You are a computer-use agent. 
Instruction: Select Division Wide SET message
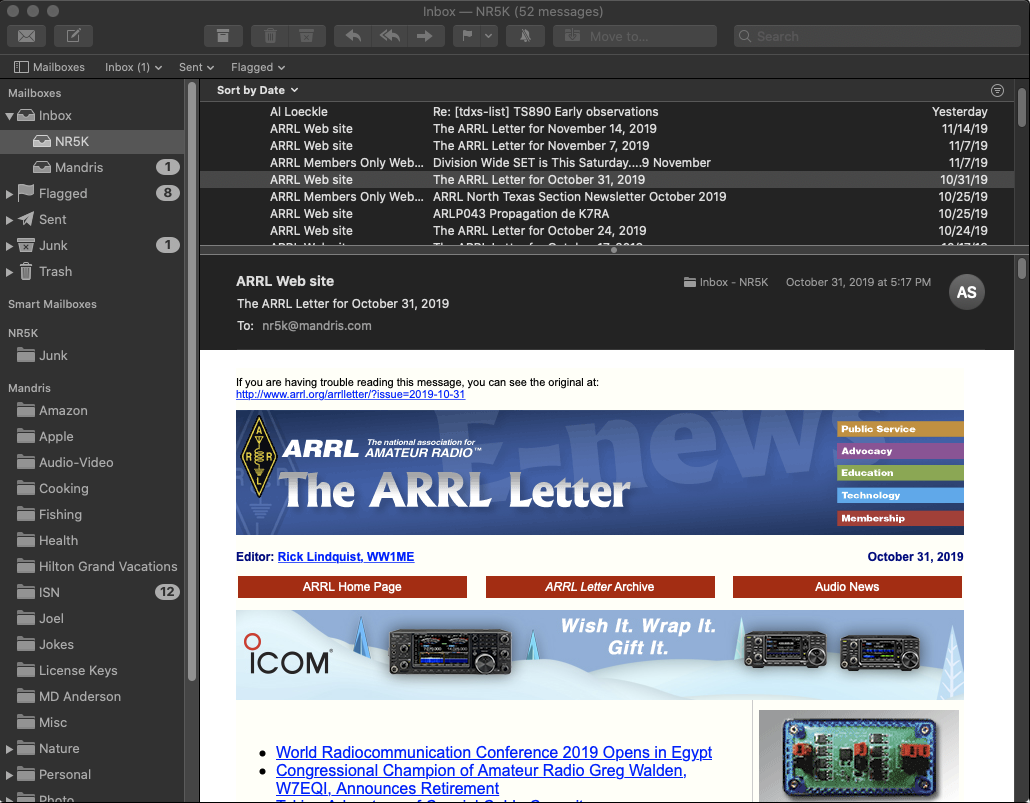point(607,163)
